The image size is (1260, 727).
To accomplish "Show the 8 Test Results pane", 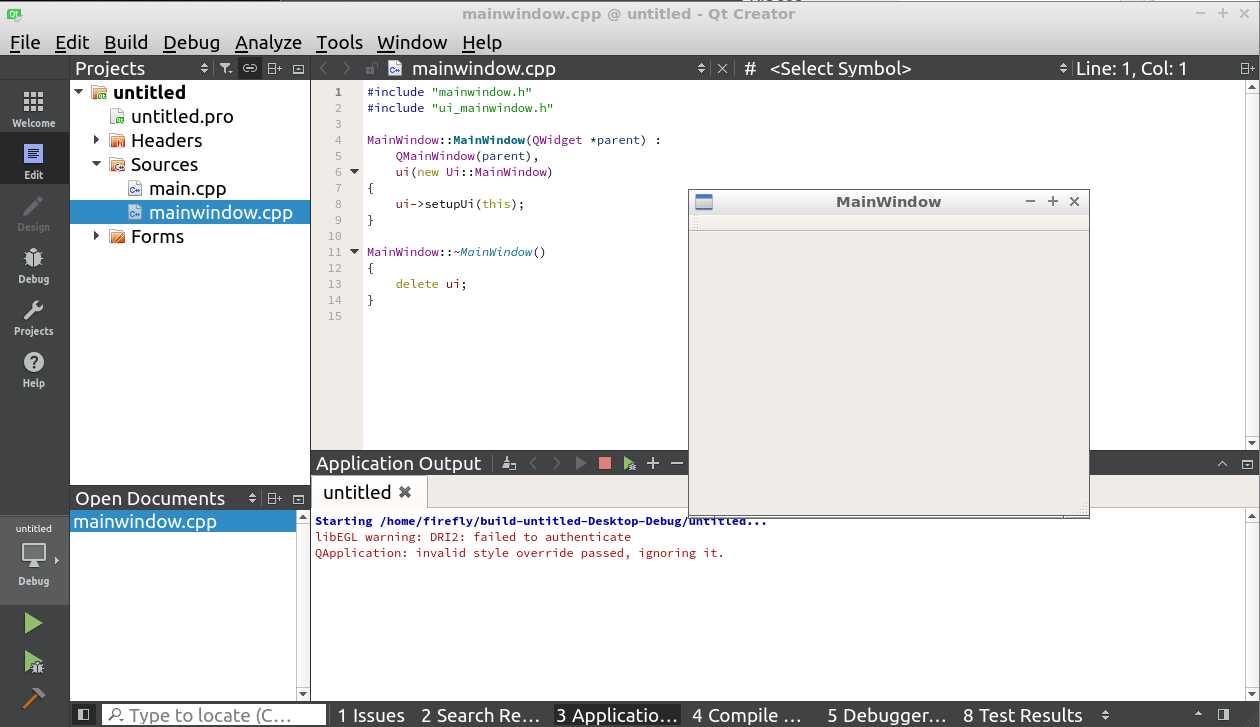I will pyautogui.click(x=1023, y=715).
